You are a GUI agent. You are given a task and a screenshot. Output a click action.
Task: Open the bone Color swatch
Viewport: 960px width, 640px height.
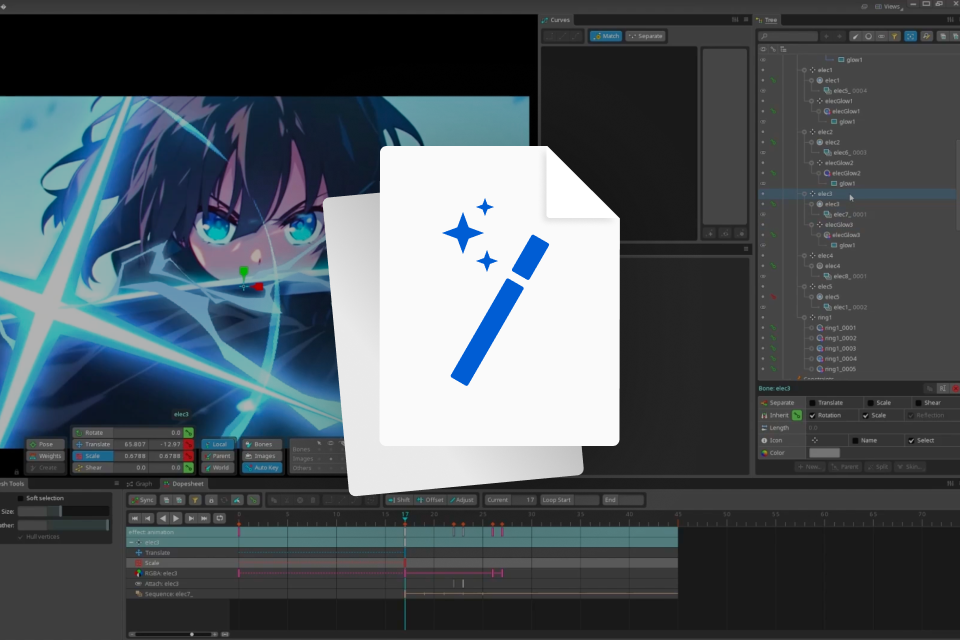coord(824,453)
